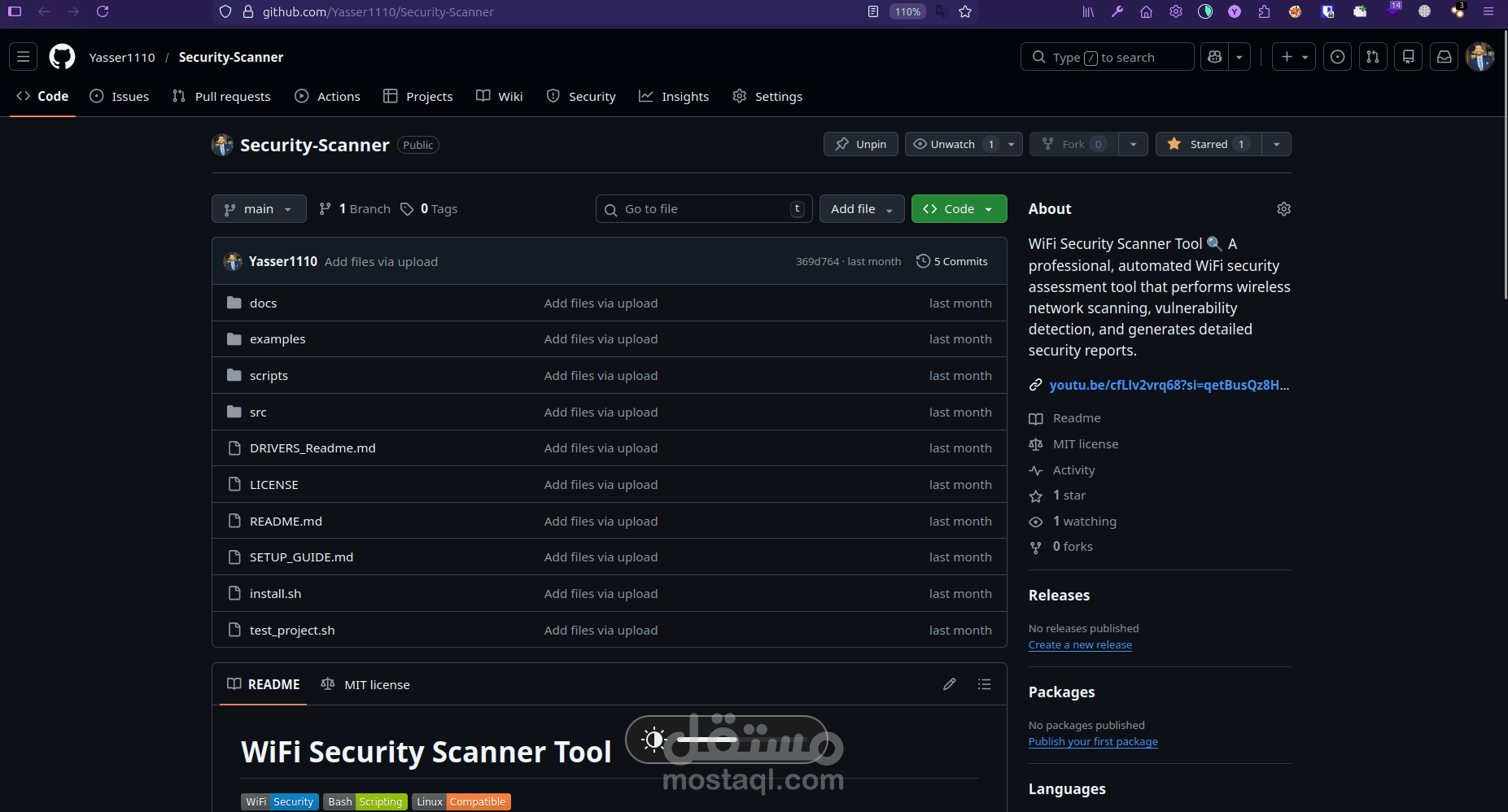Image resolution: width=1508 pixels, height=812 pixels.
Task: Open the 5 Commits history
Action: (952, 261)
